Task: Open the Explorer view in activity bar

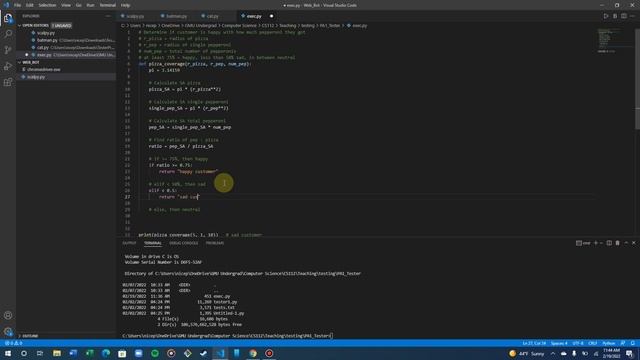Action: click(x=8, y=18)
